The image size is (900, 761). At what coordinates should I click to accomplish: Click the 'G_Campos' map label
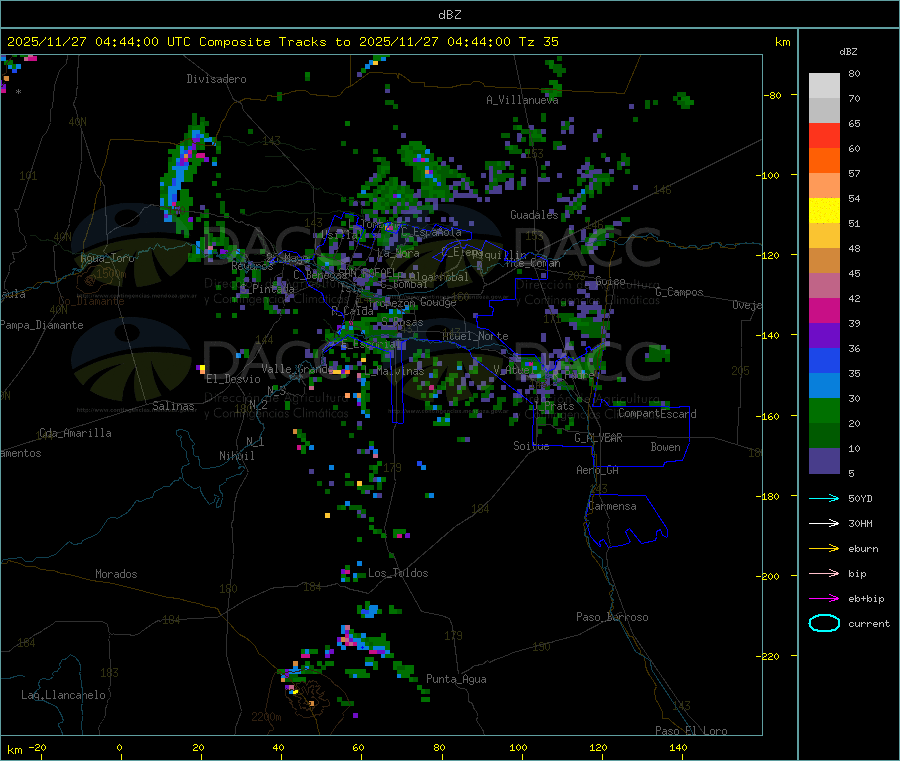click(x=679, y=292)
